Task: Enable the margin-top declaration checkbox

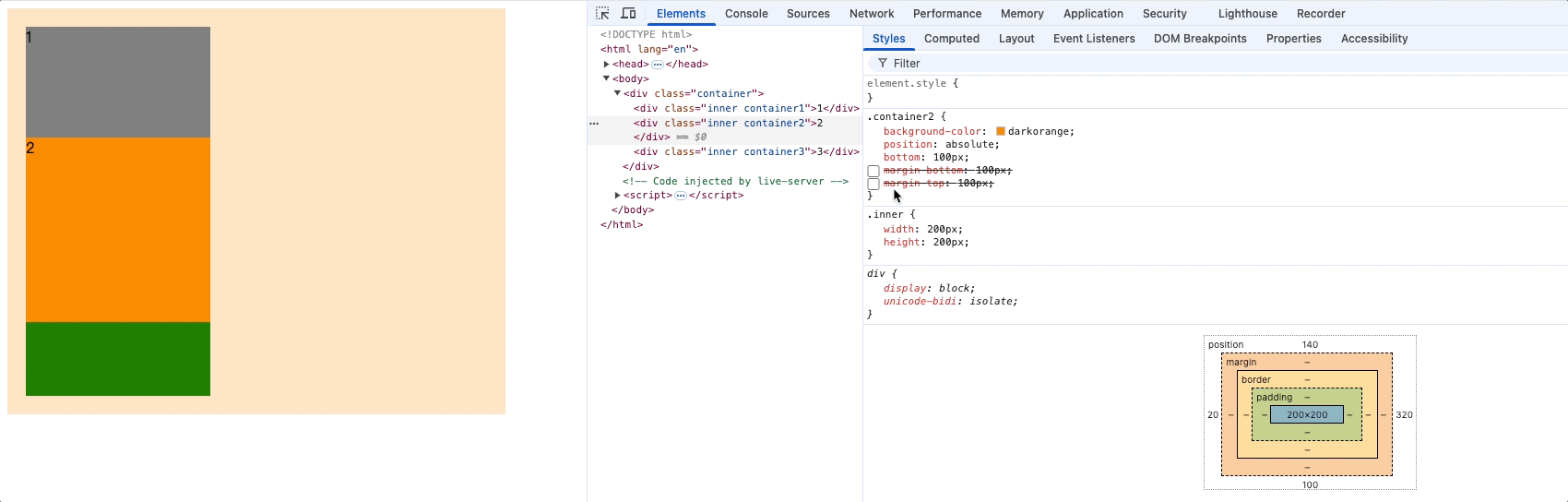Action: 873,184
